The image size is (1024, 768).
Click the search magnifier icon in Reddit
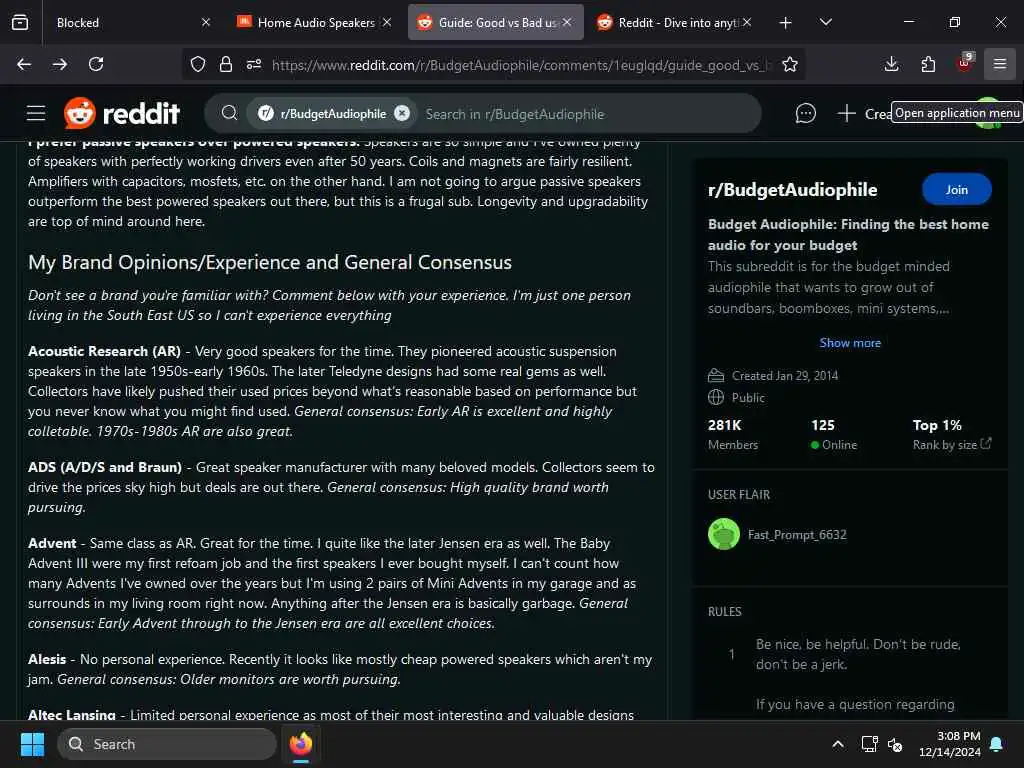click(229, 114)
